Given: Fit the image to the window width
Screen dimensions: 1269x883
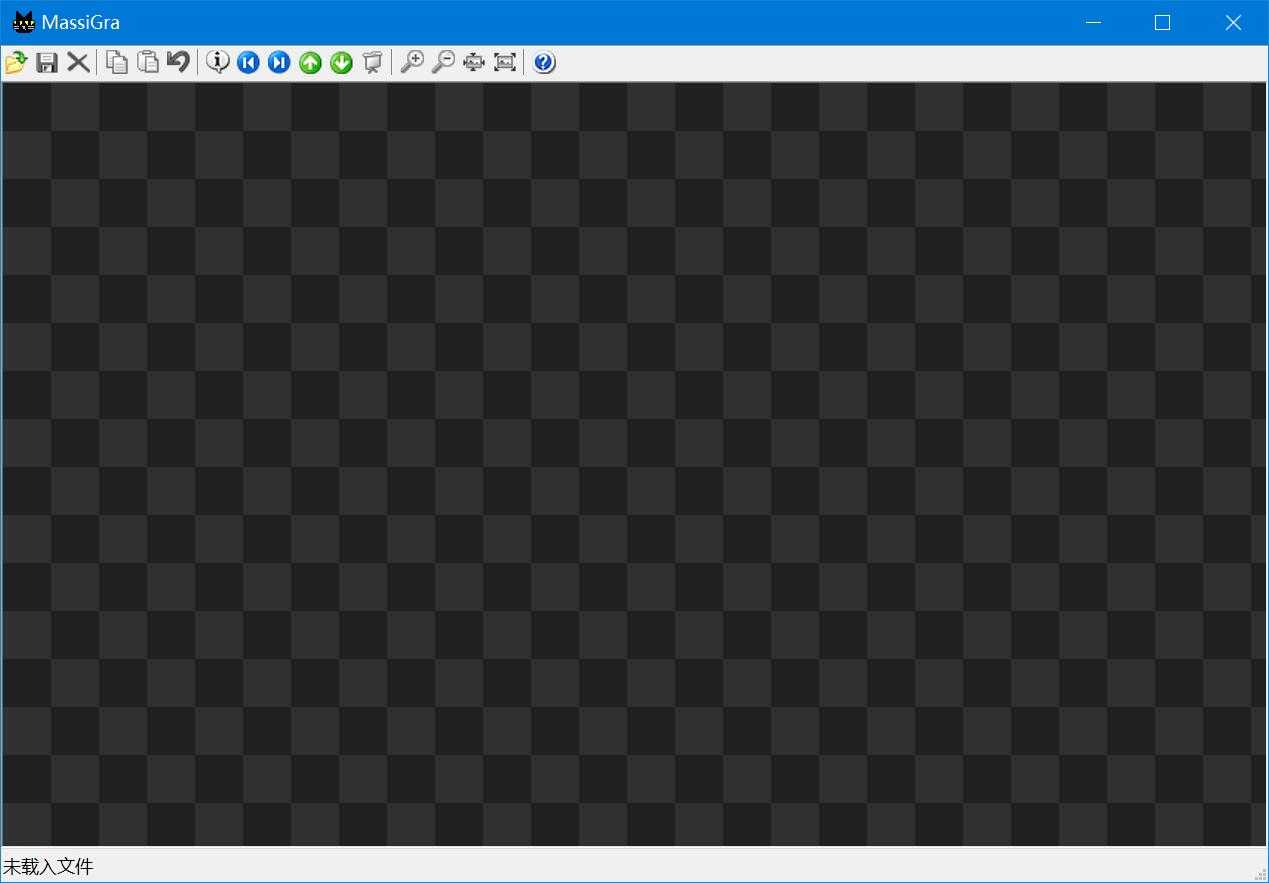Looking at the screenshot, I should (x=473, y=63).
